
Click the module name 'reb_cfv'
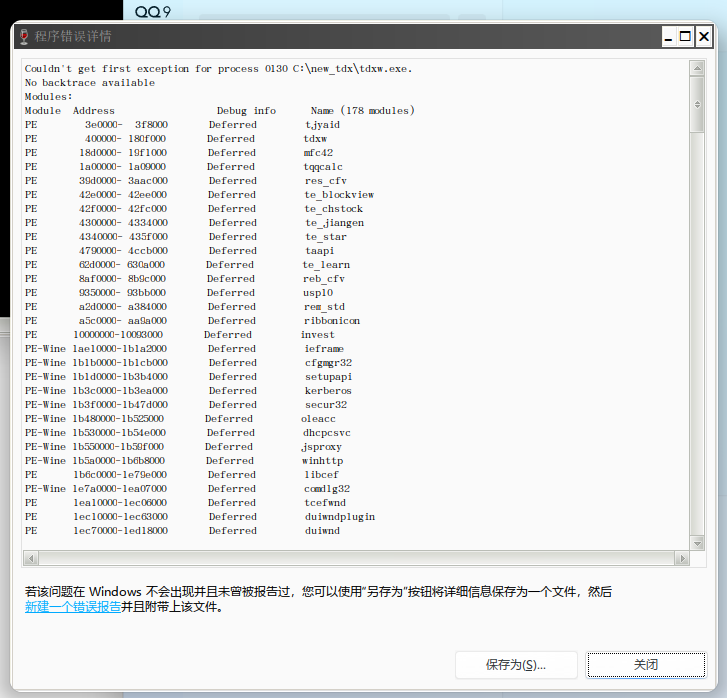[324, 279]
